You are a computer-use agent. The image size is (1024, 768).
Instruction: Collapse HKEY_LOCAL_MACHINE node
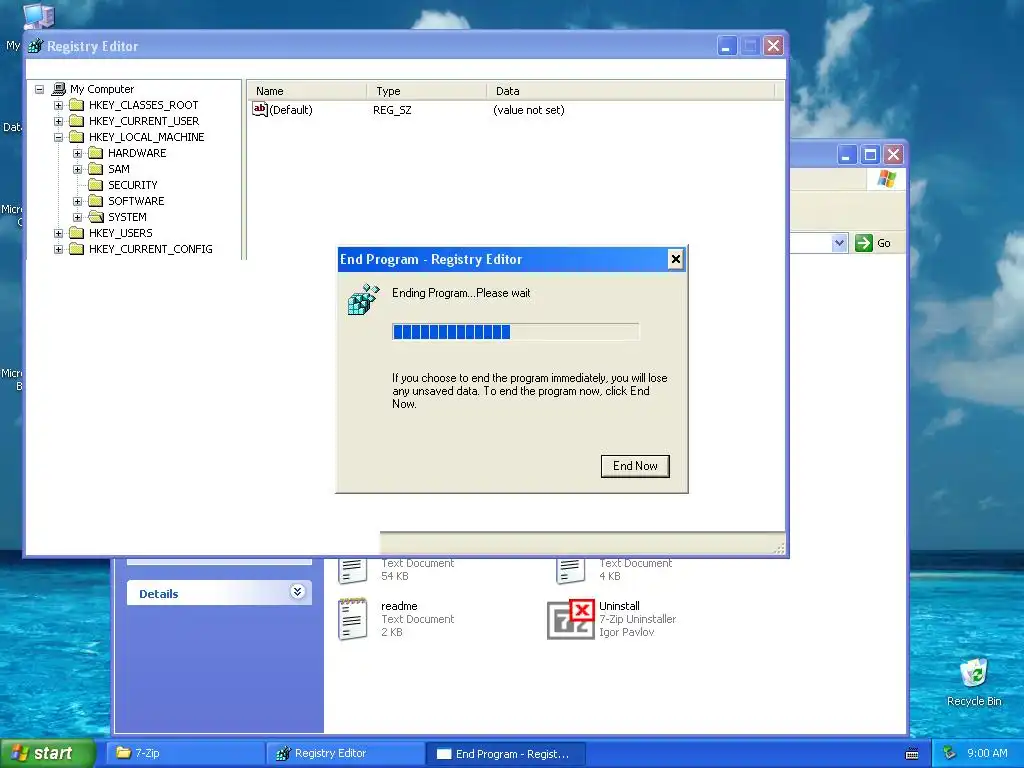click(x=59, y=137)
